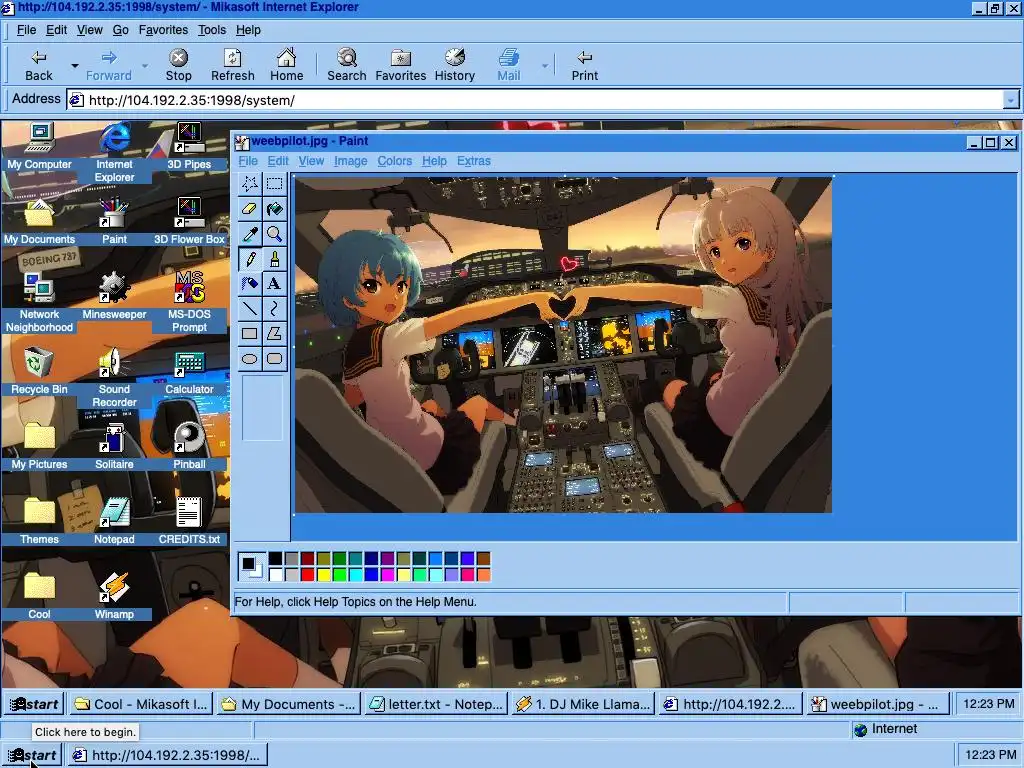Choose the Line tool in Paint

(250, 308)
